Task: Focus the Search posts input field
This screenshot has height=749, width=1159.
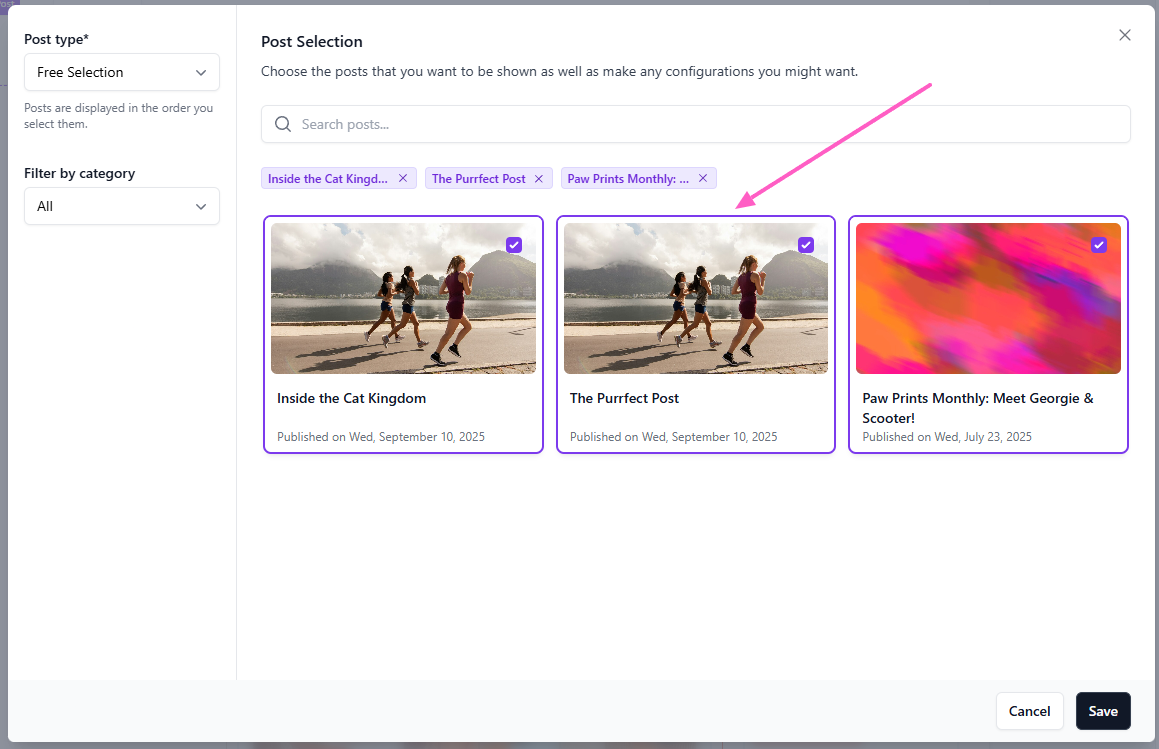Action: point(700,124)
